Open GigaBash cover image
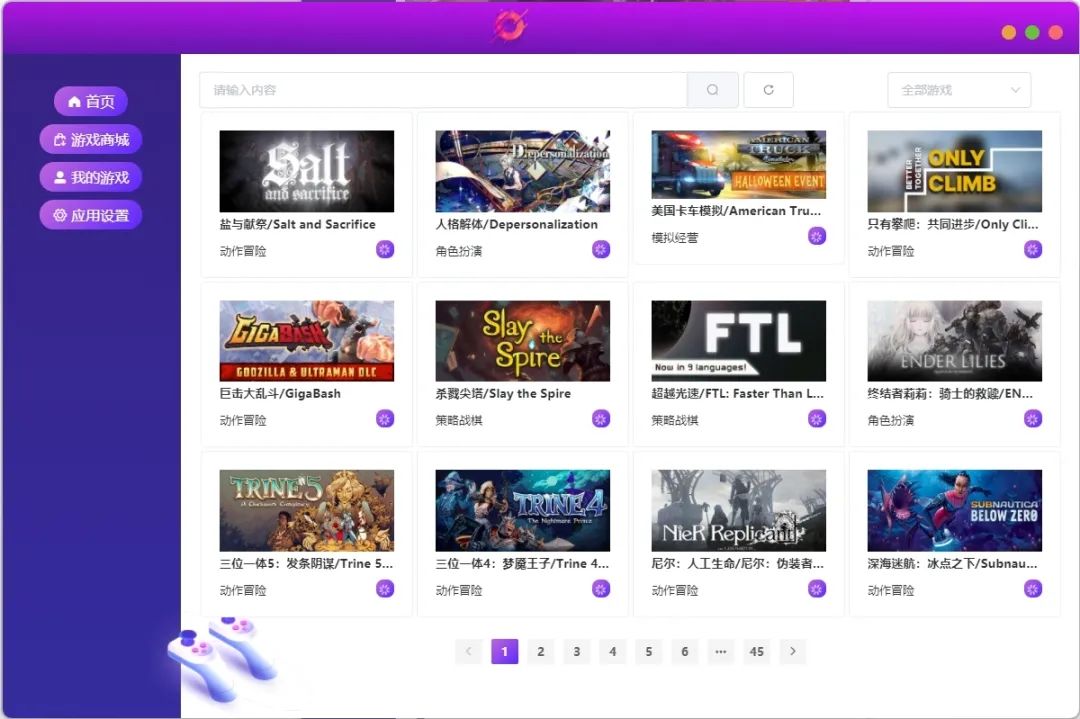This screenshot has height=719, width=1080. point(307,341)
